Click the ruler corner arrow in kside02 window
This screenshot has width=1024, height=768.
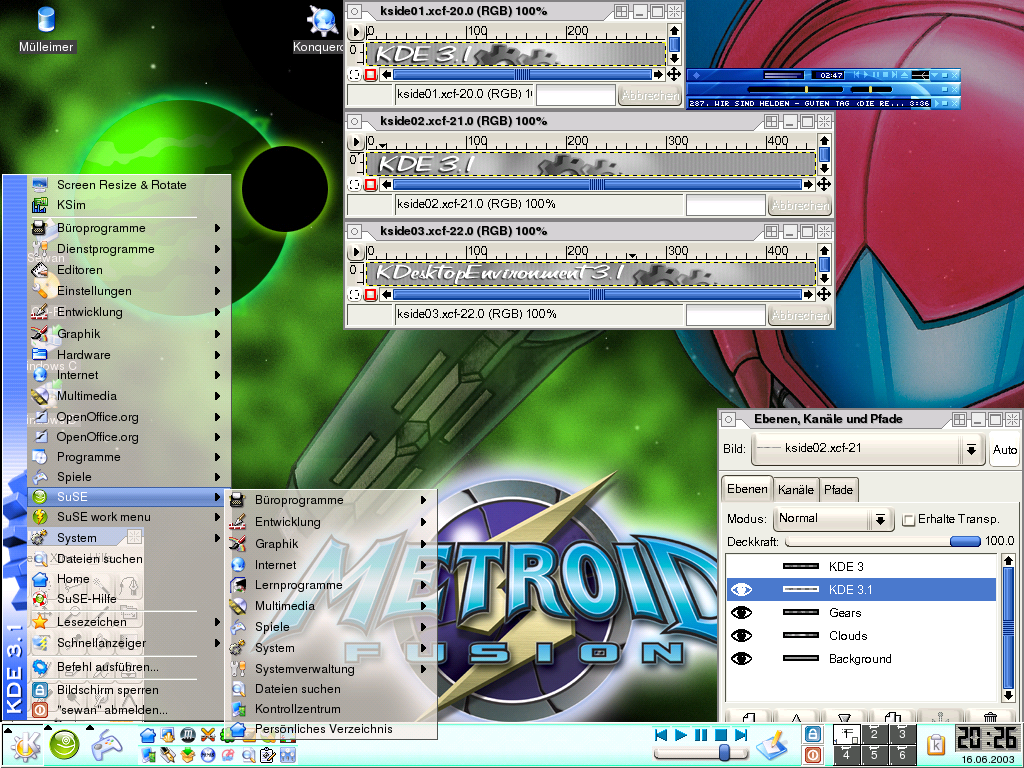tap(355, 141)
